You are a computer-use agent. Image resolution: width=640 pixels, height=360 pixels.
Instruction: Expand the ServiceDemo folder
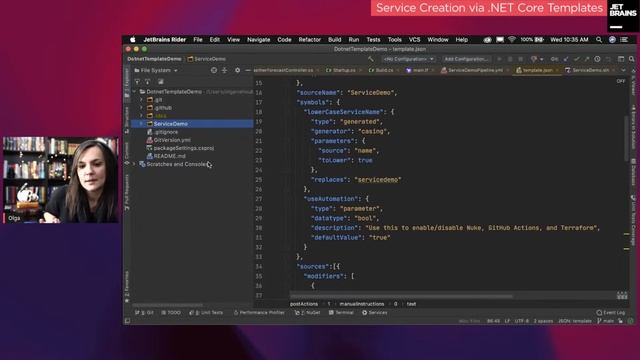click(141, 124)
